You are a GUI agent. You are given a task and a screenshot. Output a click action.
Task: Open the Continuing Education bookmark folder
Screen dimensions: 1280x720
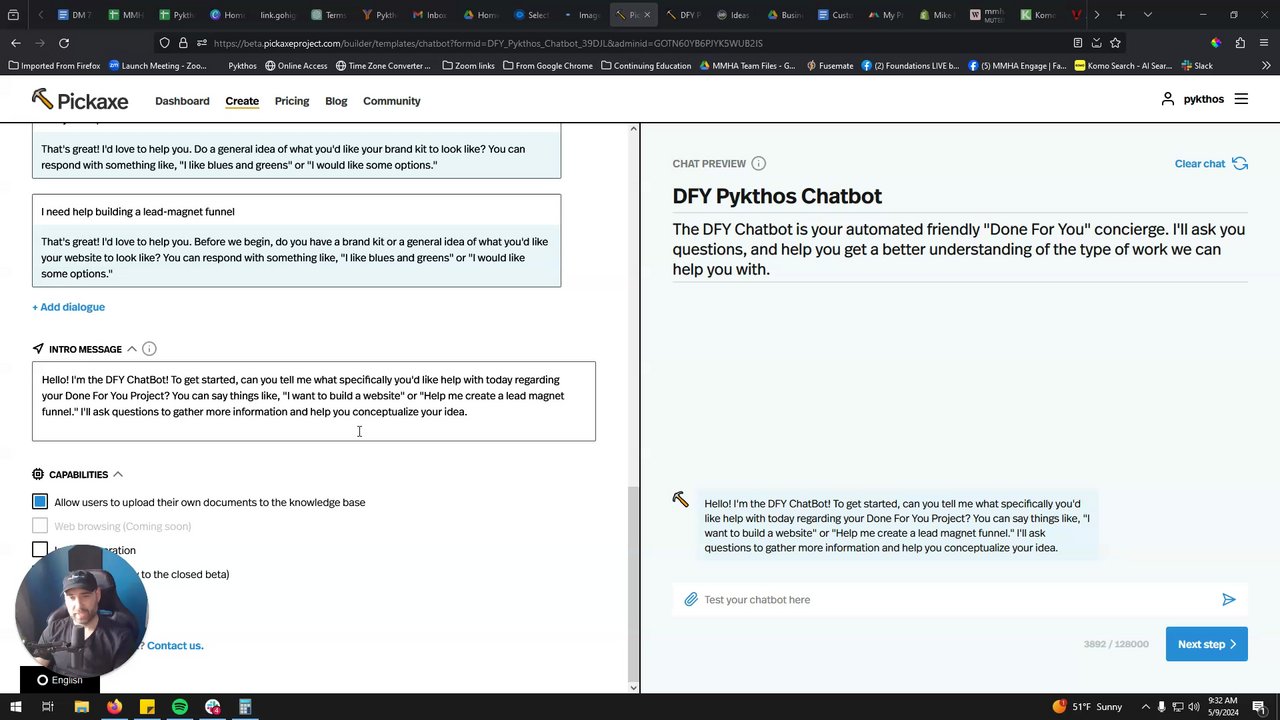[646, 66]
